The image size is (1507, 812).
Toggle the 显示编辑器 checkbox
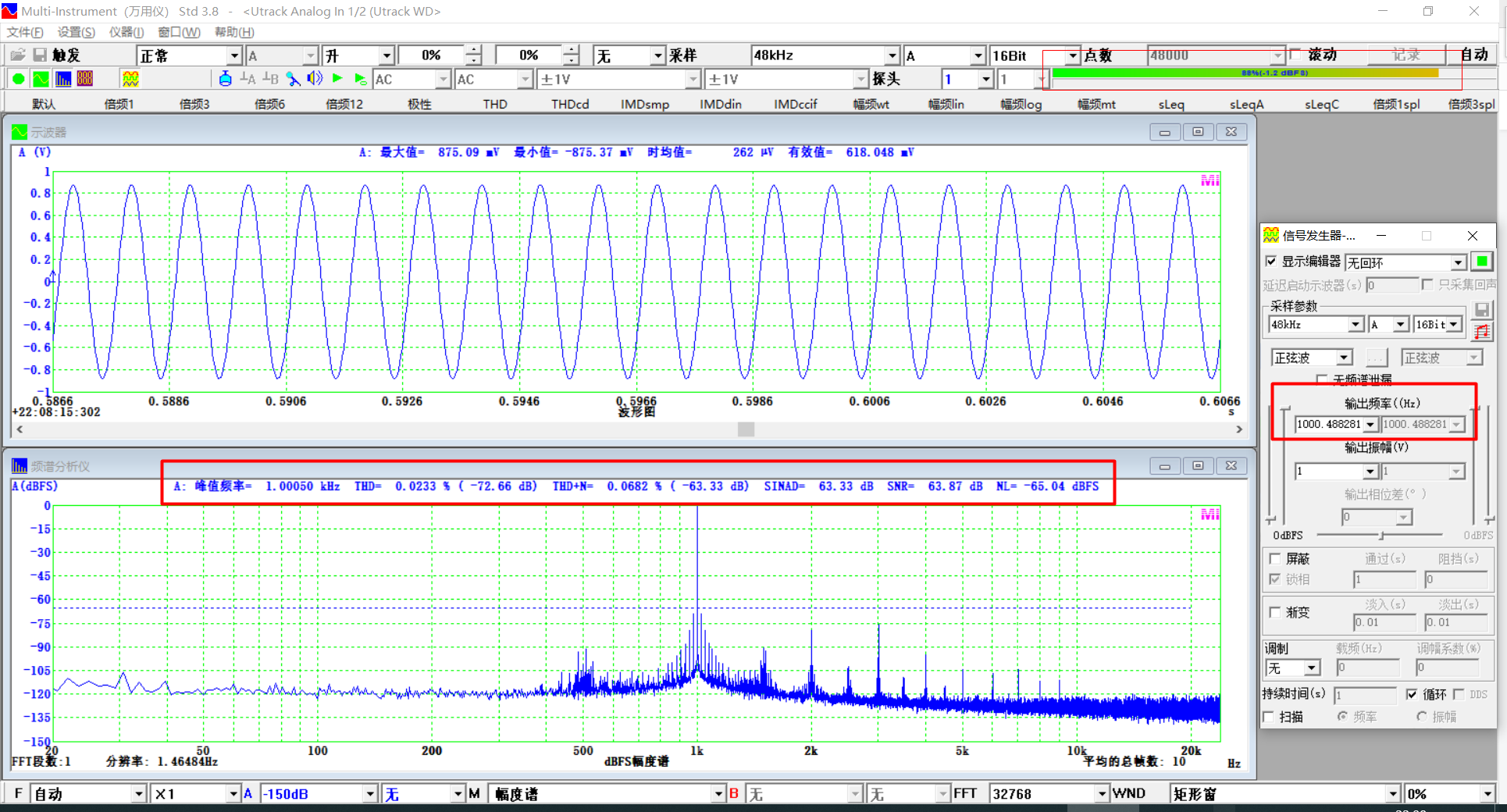coord(1271,262)
